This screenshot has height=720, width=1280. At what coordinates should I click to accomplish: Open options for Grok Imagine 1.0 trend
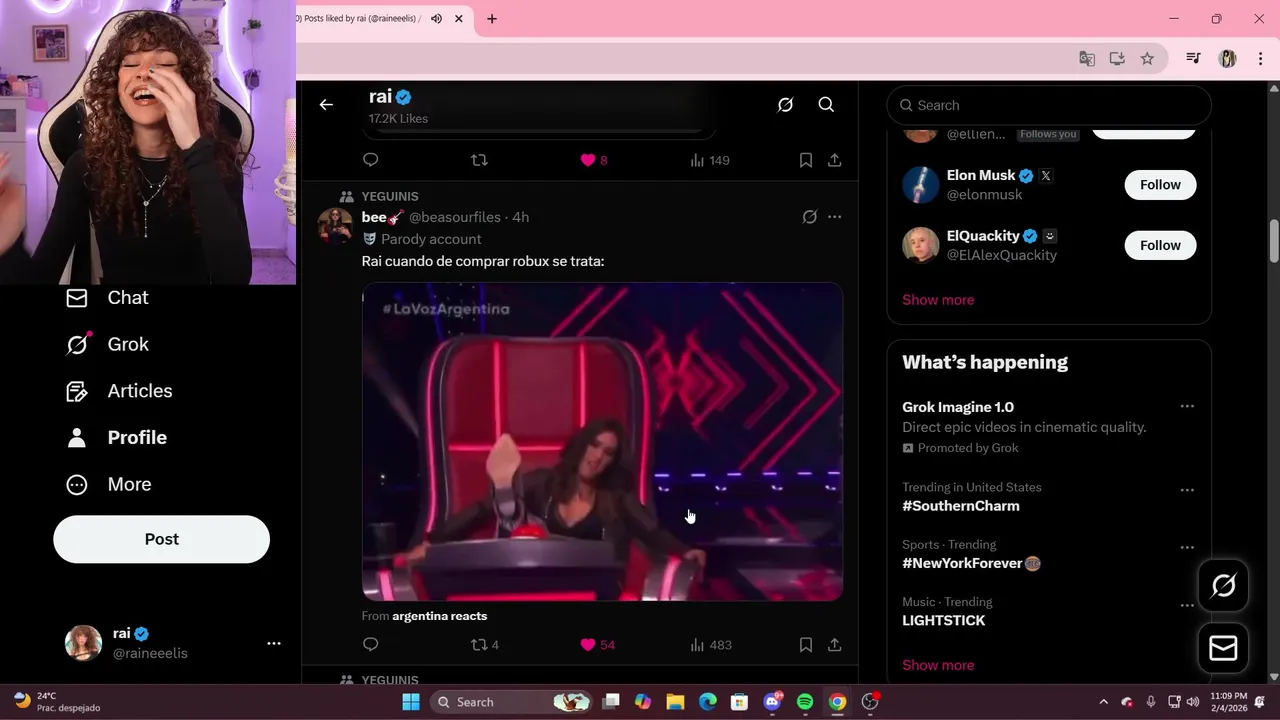point(1187,406)
